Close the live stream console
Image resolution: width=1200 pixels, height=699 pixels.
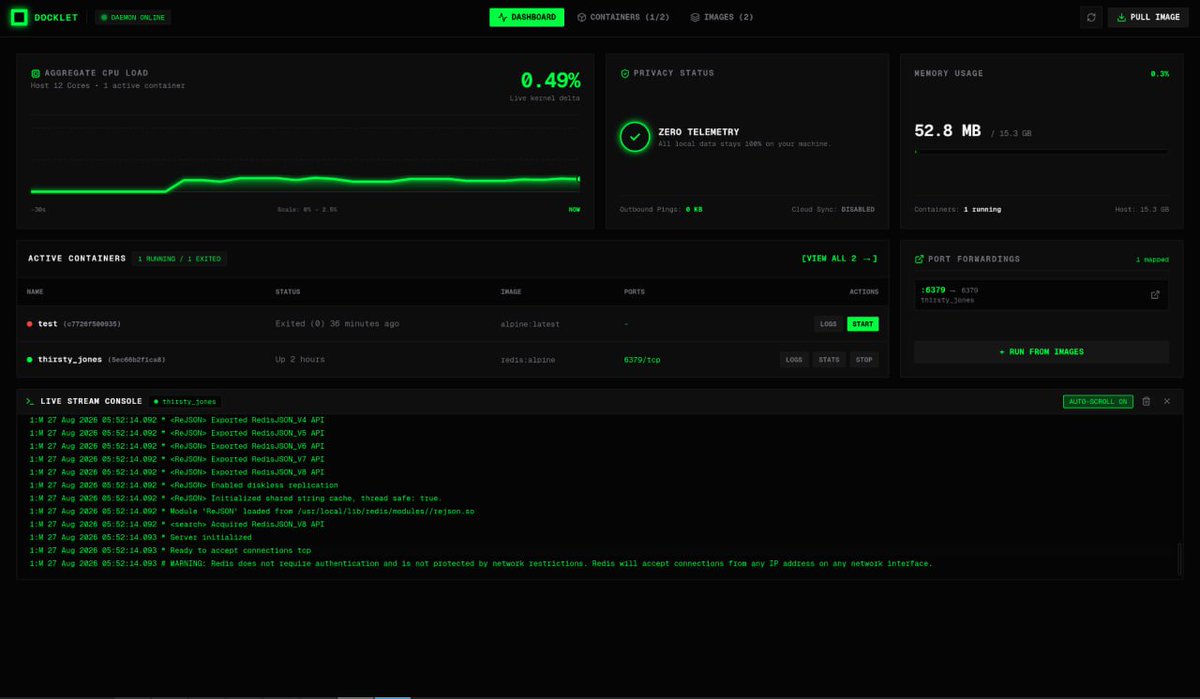1166,401
